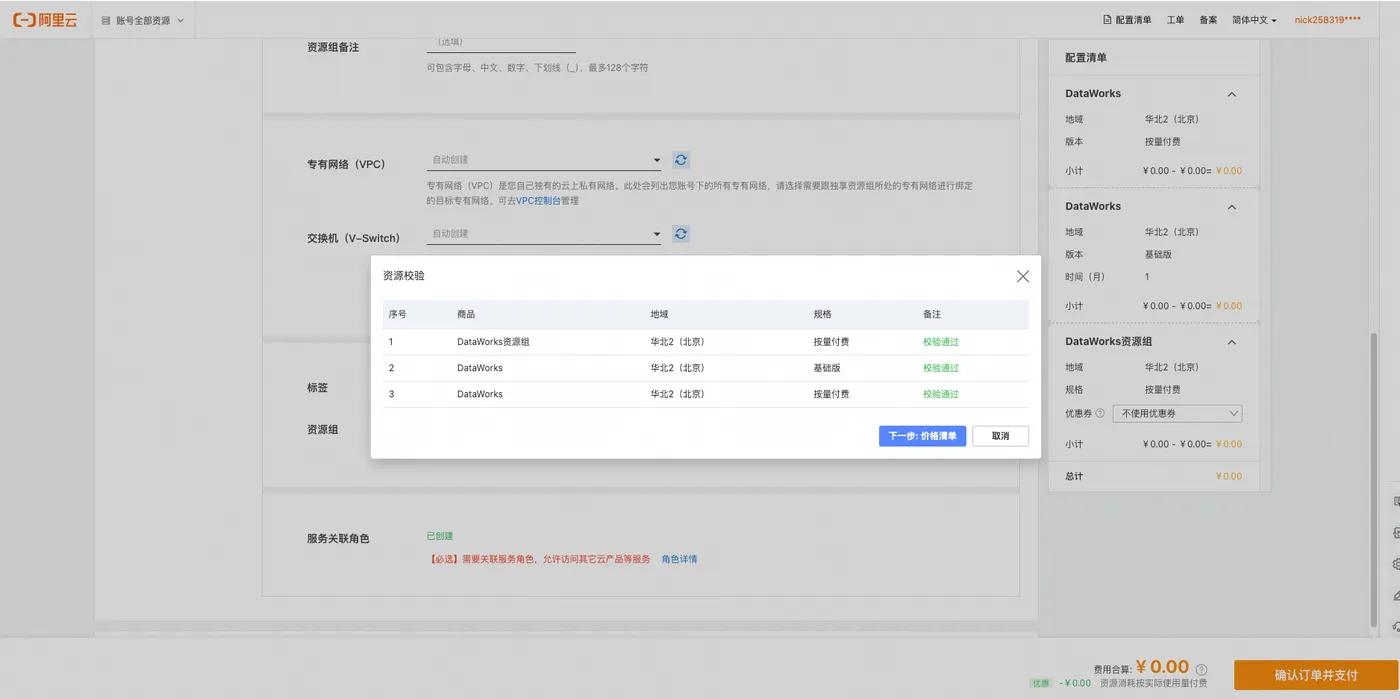The width and height of the screenshot is (1400, 699).
Task: Click the green 优惠 tag
Action: [1041, 683]
